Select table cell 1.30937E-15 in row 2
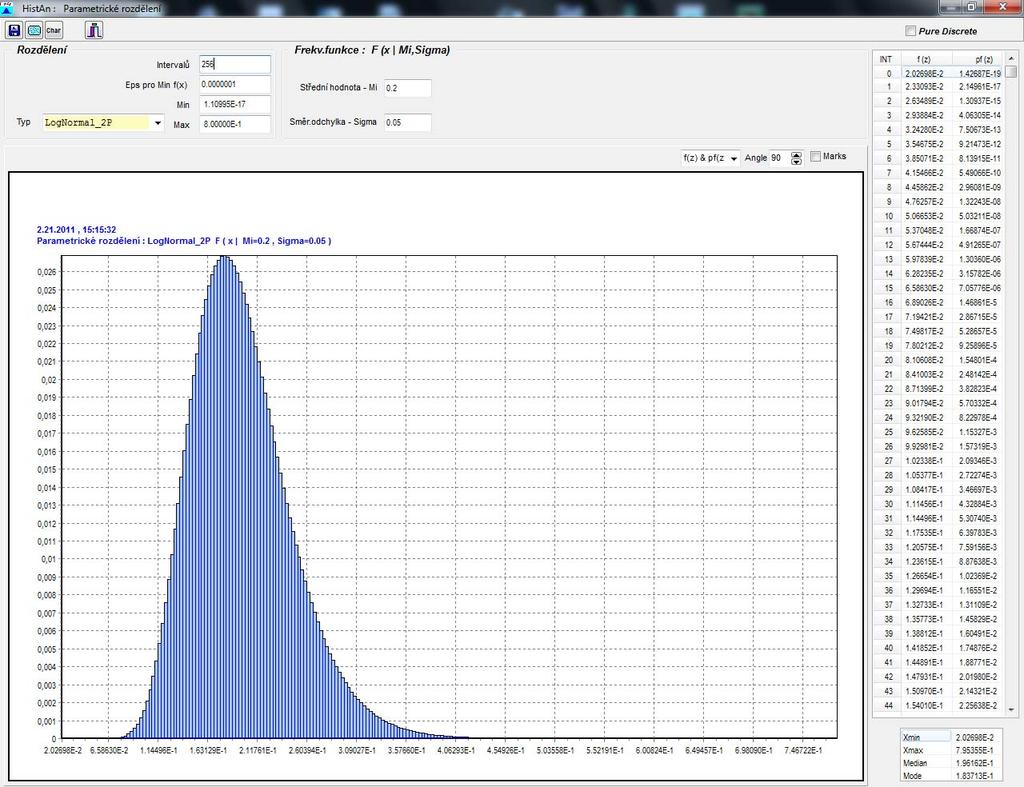Image resolution: width=1024 pixels, height=787 pixels. click(977, 101)
